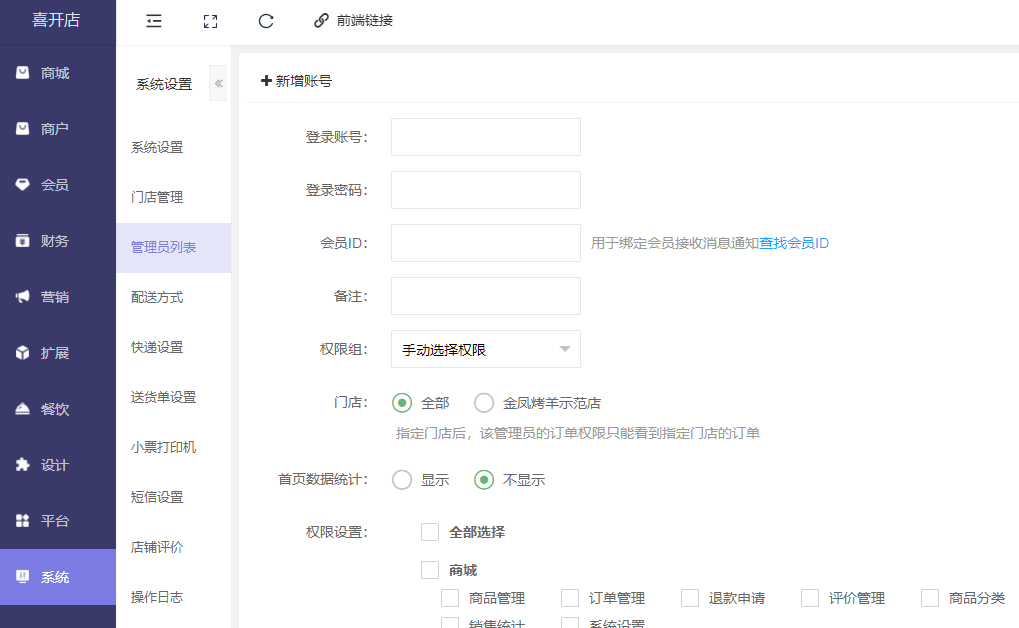Check the 全部选择 permissions checkbox
The height and width of the screenshot is (628, 1019).
(431, 532)
